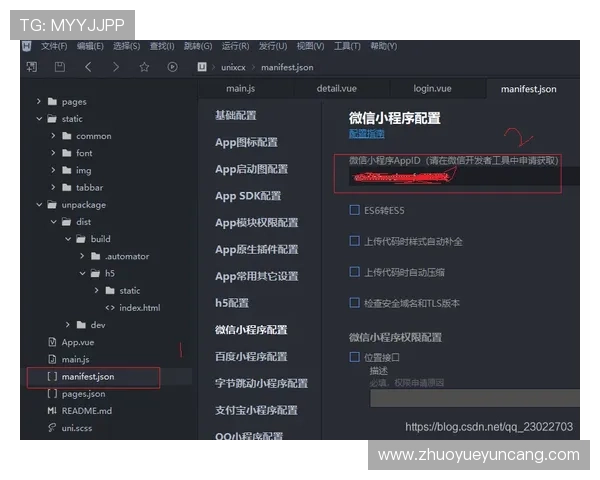Viewport: 600px width, 480px height.
Task: Expand the common folder chevron
Action: pyautogui.click(x=53, y=136)
